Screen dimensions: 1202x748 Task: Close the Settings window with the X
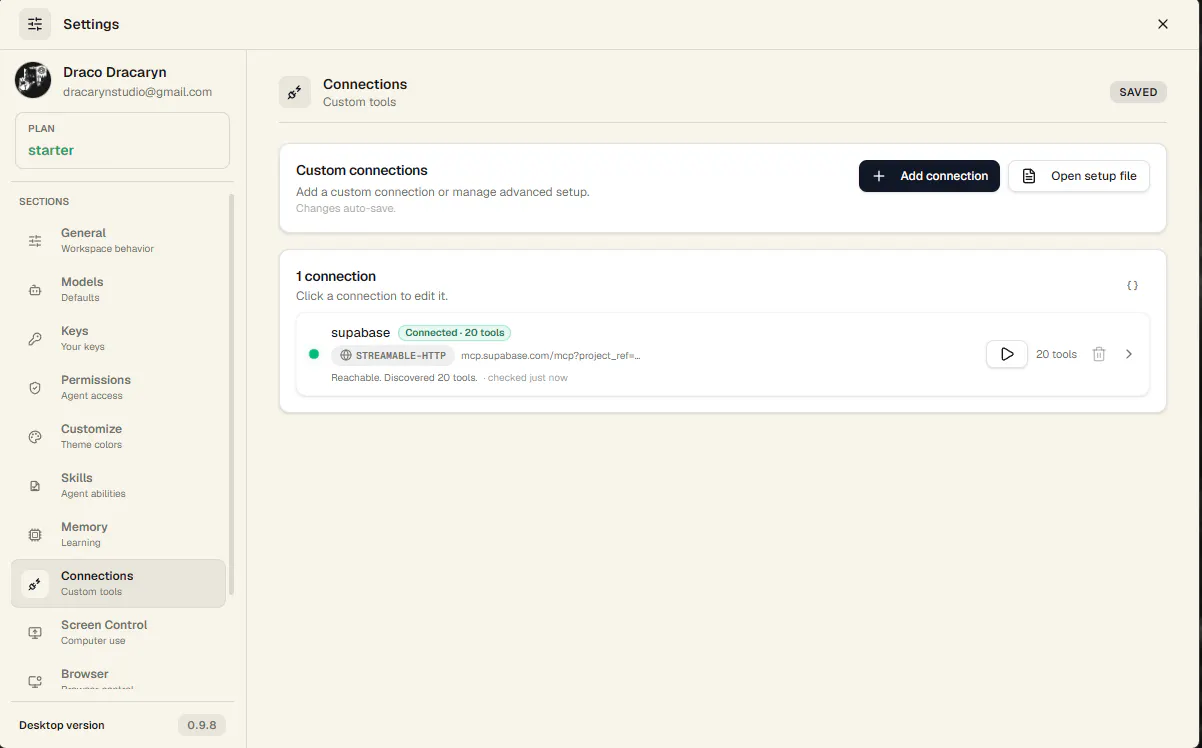tap(1163, 24)
